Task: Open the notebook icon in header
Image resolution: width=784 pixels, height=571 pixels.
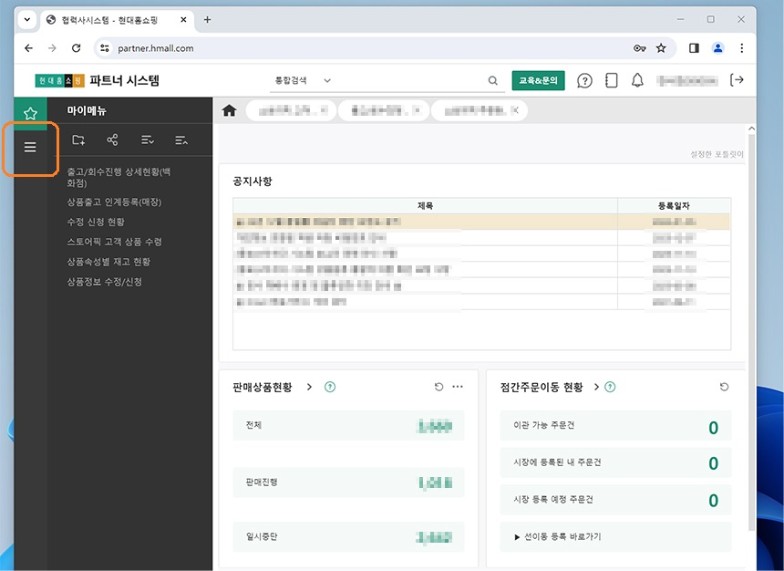Action: tap(611, 80)
